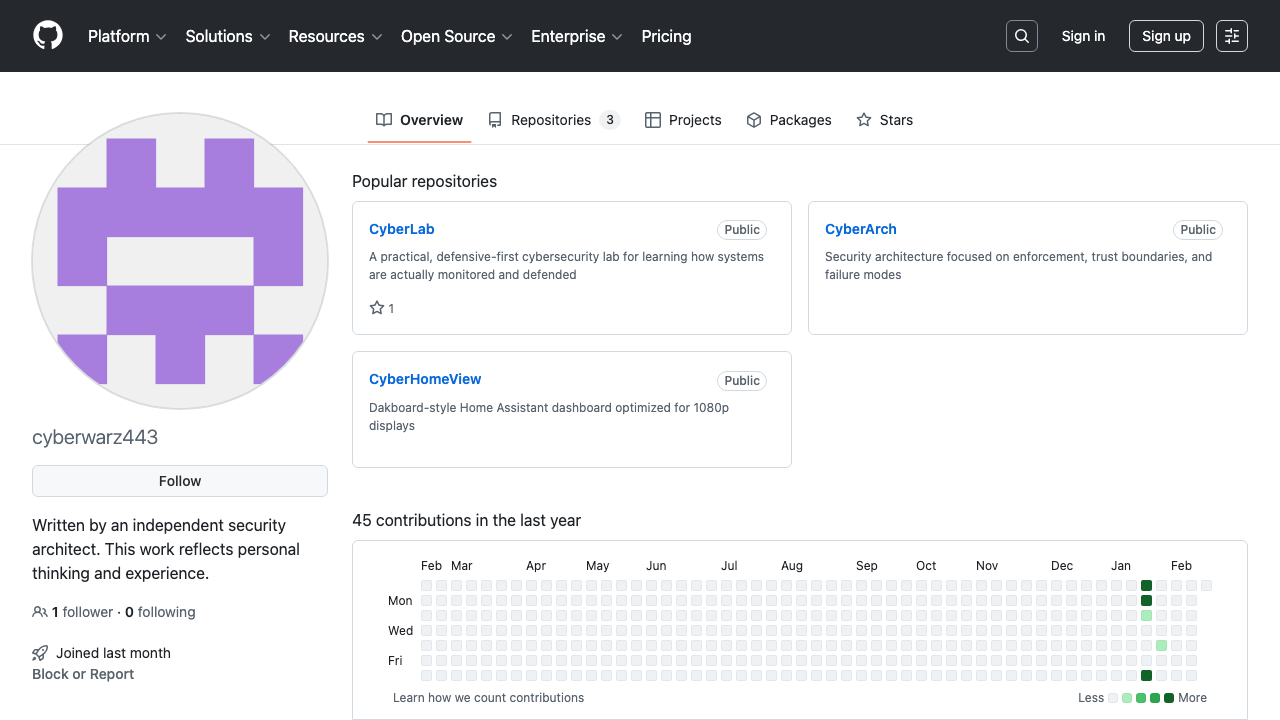Click the followers people icon

(40, 612)
